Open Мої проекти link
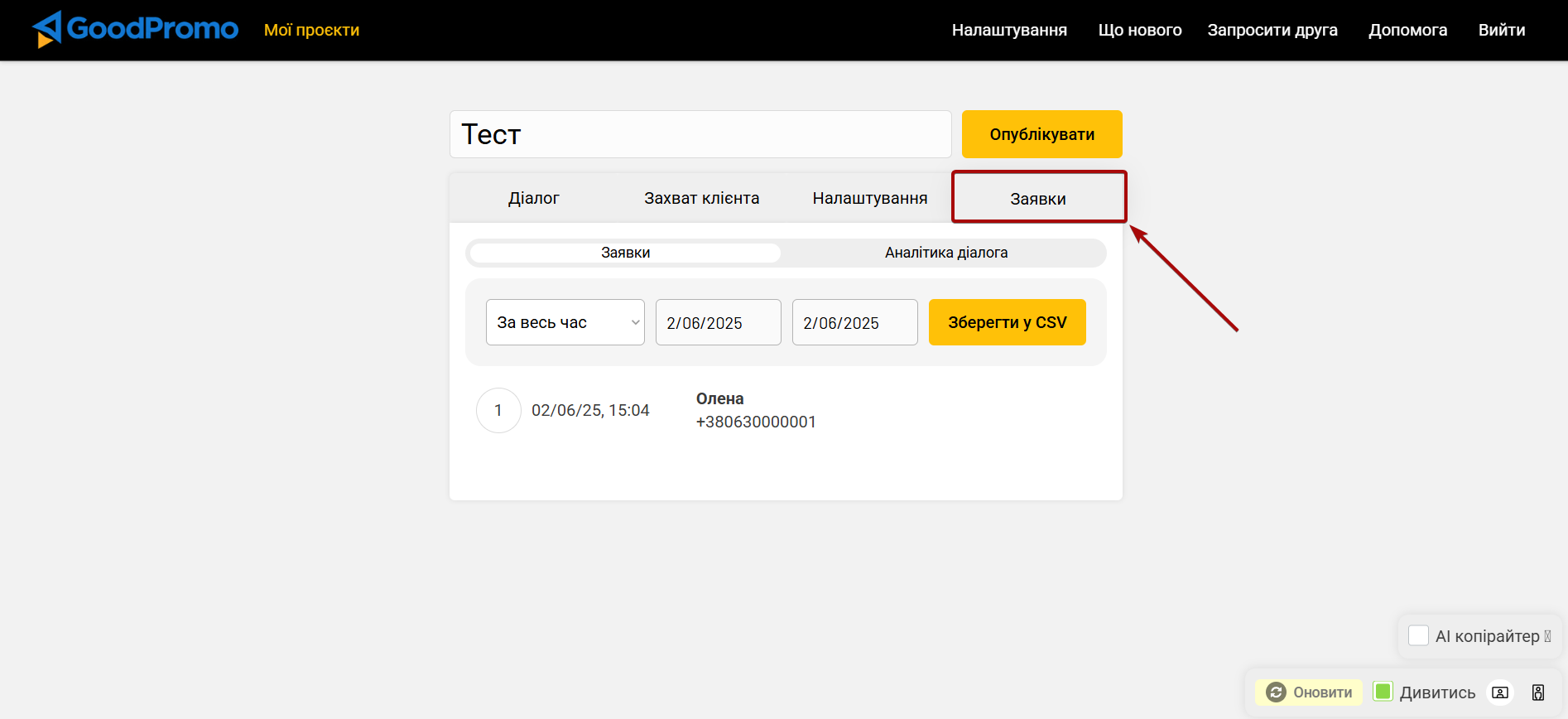The width and height of the screenshot is (1568, 719). 311,30
